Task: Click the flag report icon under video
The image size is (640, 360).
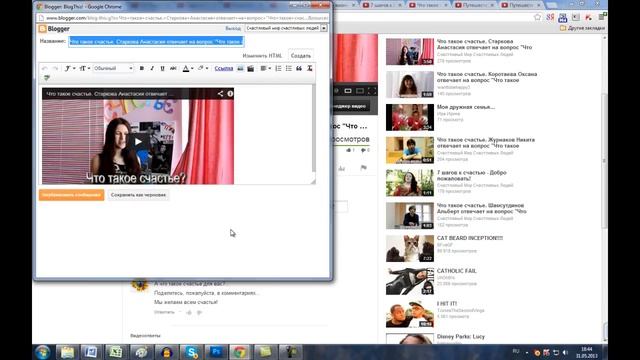Action: click(363, 167)
